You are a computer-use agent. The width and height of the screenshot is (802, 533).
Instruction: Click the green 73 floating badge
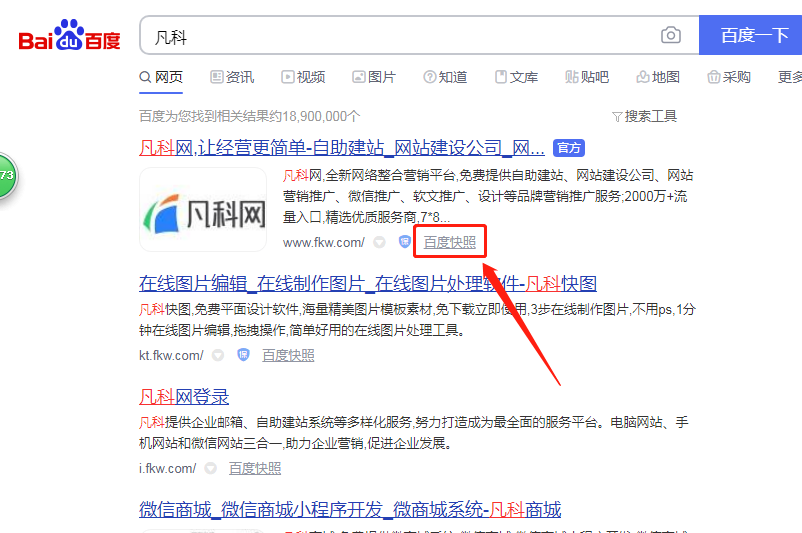click(8, 175)
